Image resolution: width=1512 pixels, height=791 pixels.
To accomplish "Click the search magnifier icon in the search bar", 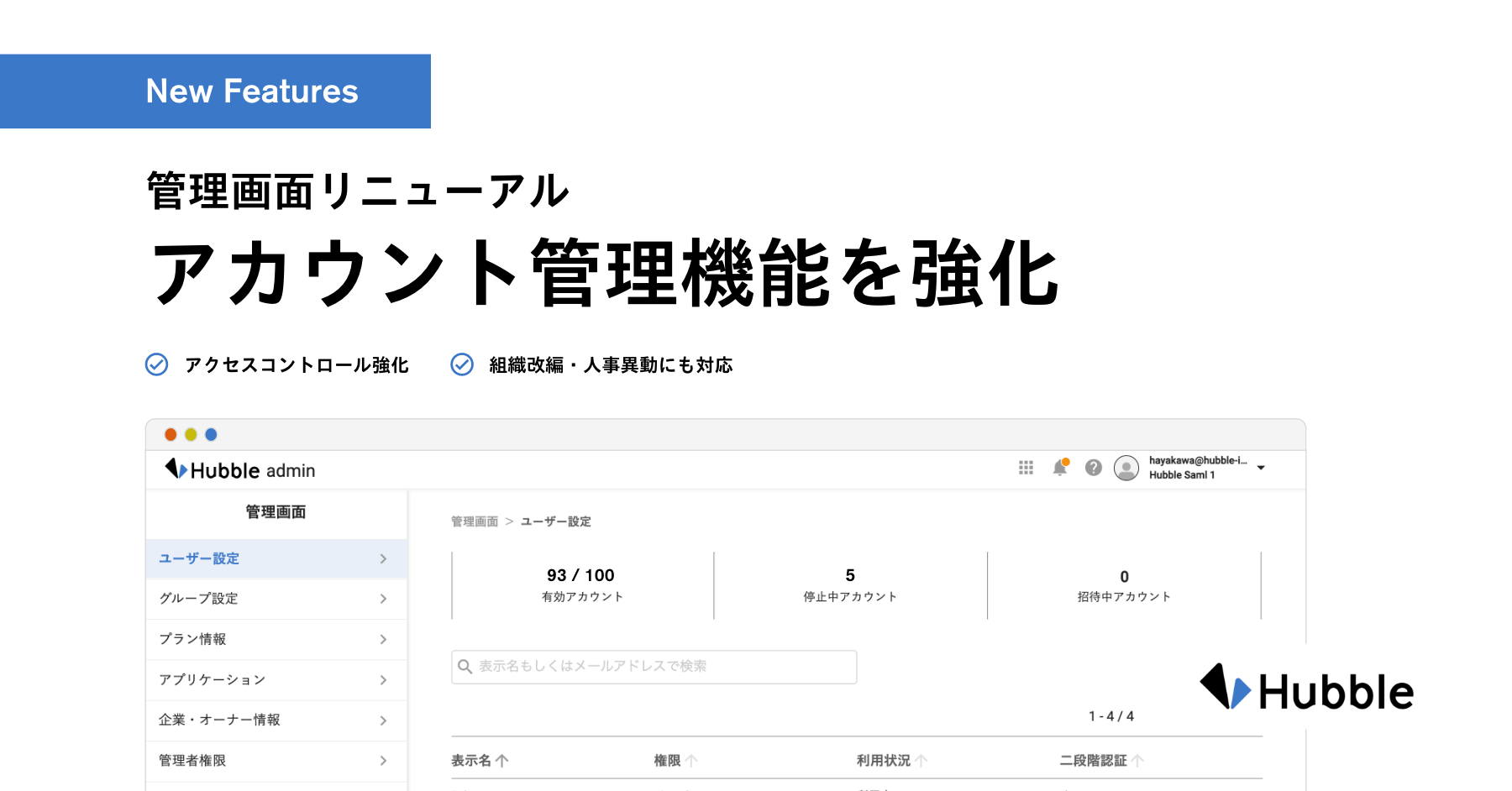I will 465,667.
